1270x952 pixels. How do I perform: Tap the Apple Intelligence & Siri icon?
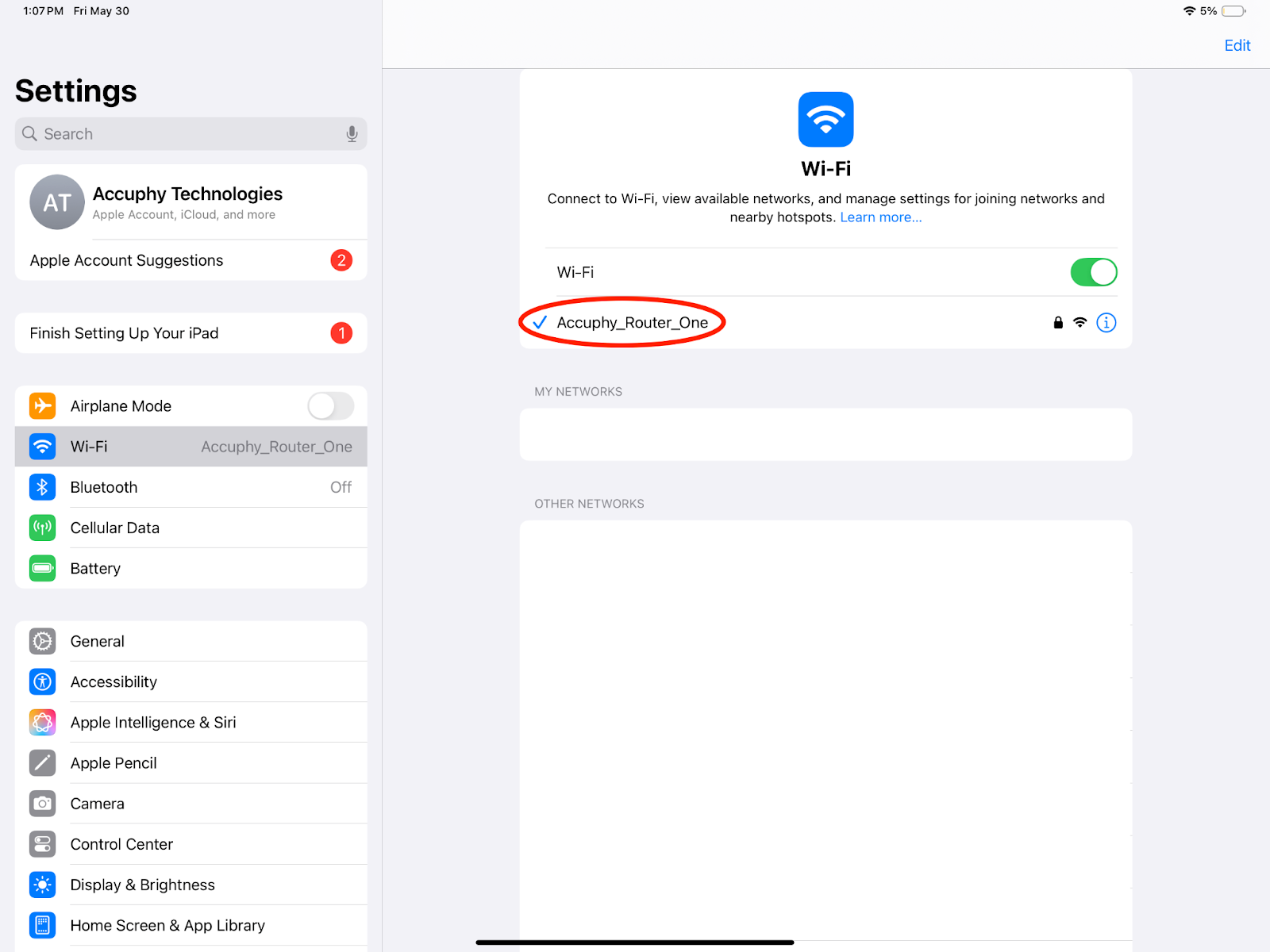[x=43, y=722]
